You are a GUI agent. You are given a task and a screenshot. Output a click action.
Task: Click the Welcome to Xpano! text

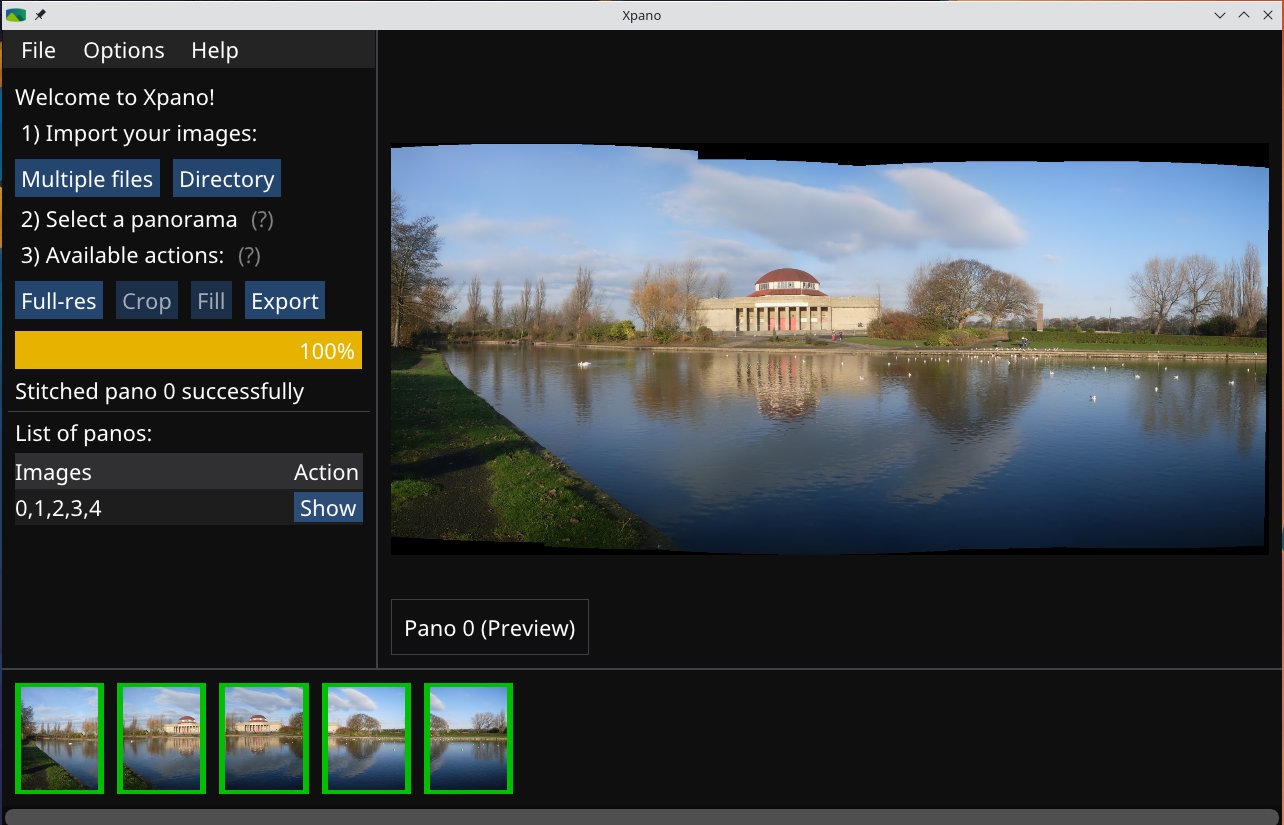pyautogui.click(x=115, y=97)
